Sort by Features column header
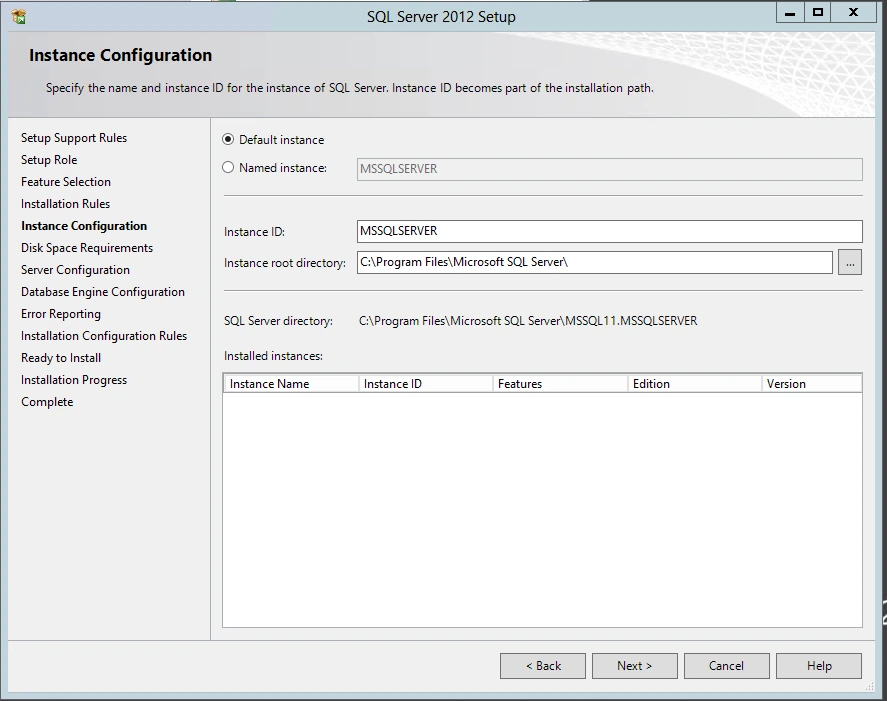This screenshot has width=887, height=701. pos(560,384)
